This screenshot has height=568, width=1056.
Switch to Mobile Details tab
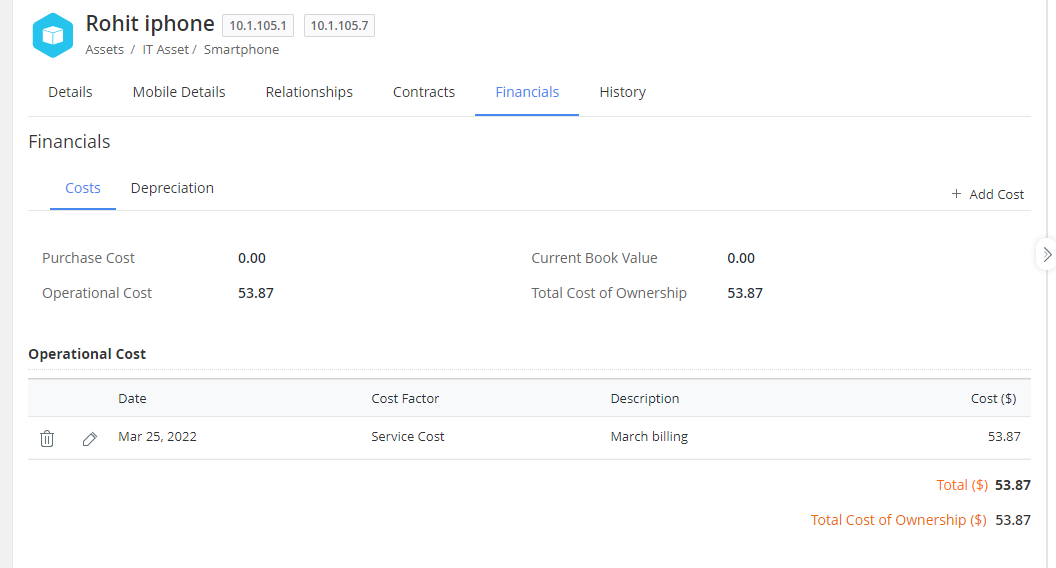point(178,92)
